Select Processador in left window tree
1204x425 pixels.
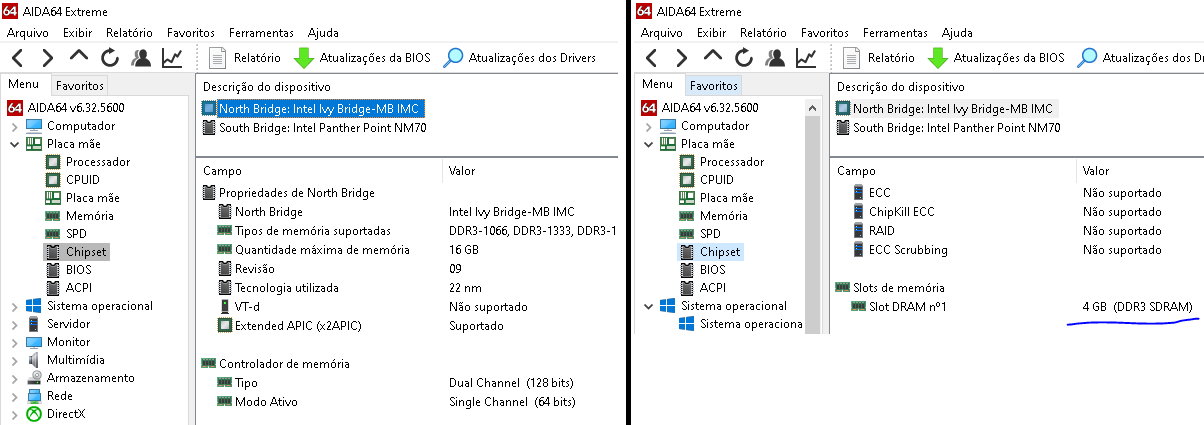[x=98, y=162]
